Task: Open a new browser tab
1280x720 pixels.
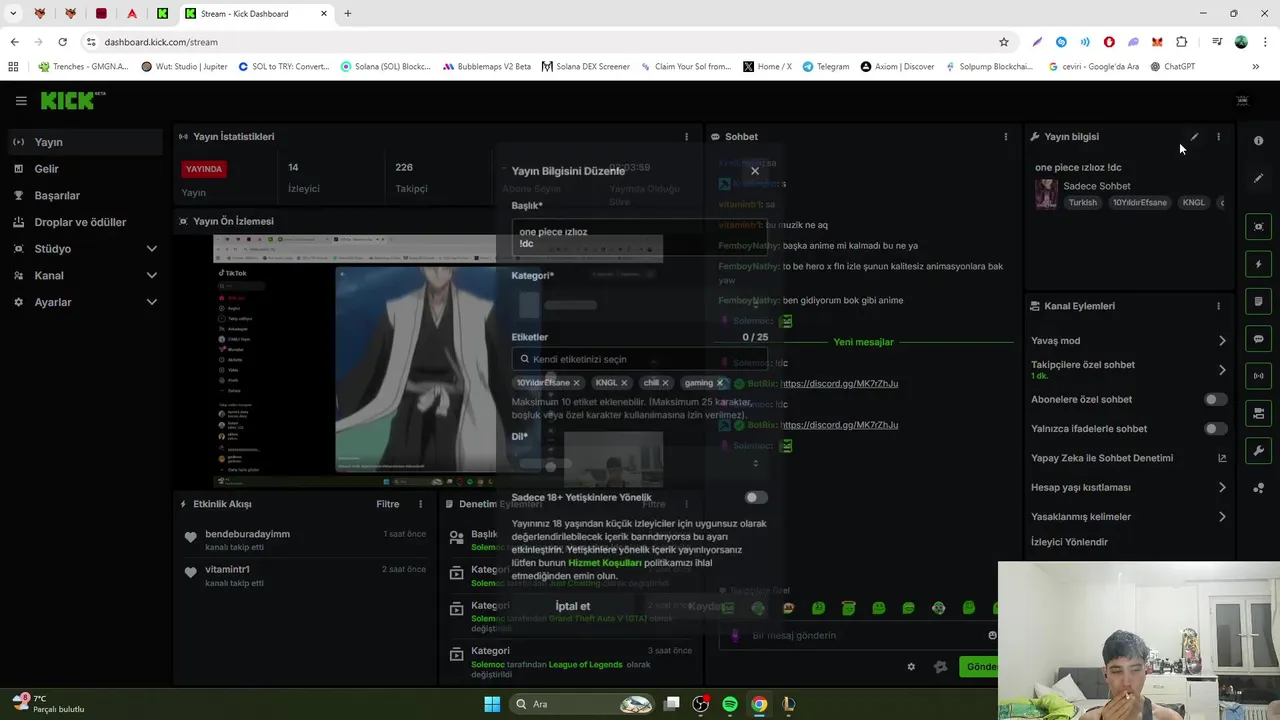Action: [348, 14]
